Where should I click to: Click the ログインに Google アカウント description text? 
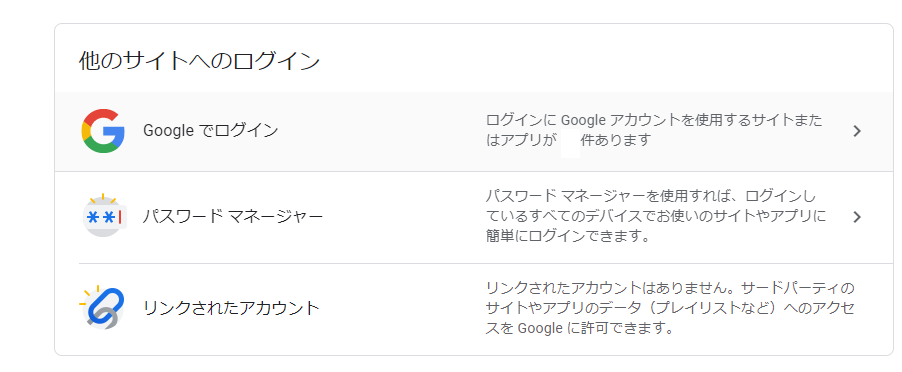654,130
